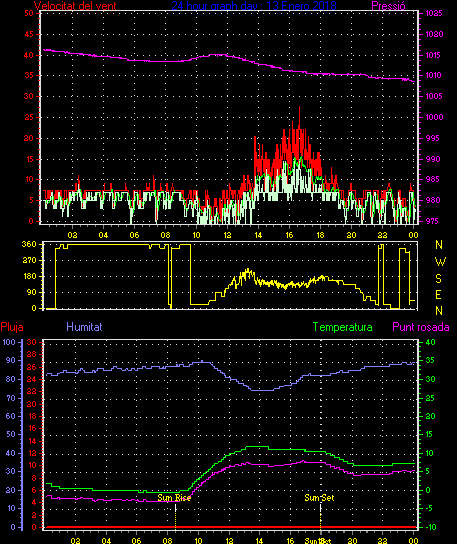457x544 pixels.
Task: Click hour label 06 under the wind speed chart
Action: pos(134,235)
